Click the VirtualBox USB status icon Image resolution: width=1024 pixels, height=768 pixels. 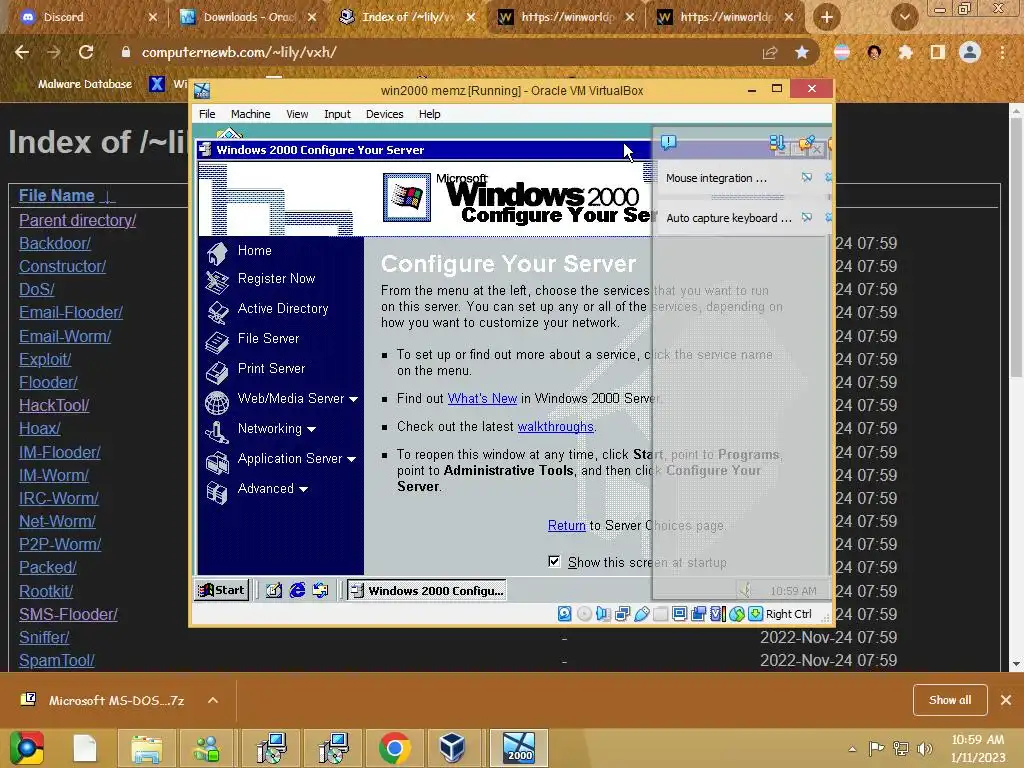tap(641, 614)
